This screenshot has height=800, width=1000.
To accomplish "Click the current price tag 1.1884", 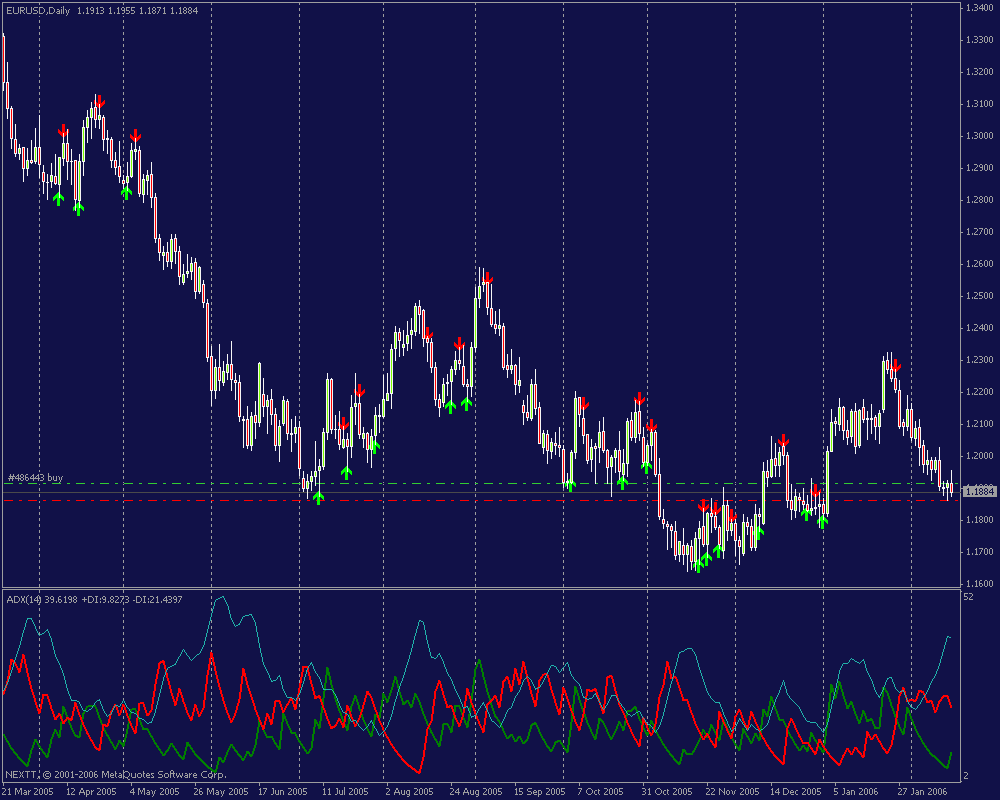I will (977, 491).
